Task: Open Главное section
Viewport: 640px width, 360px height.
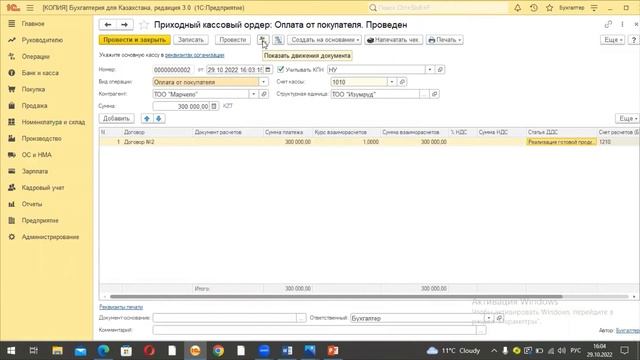Action: click(33, 24)
